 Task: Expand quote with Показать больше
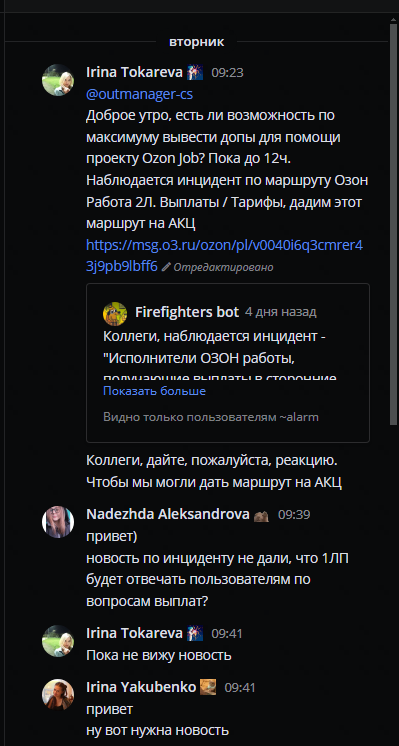[x=155, y=391]
